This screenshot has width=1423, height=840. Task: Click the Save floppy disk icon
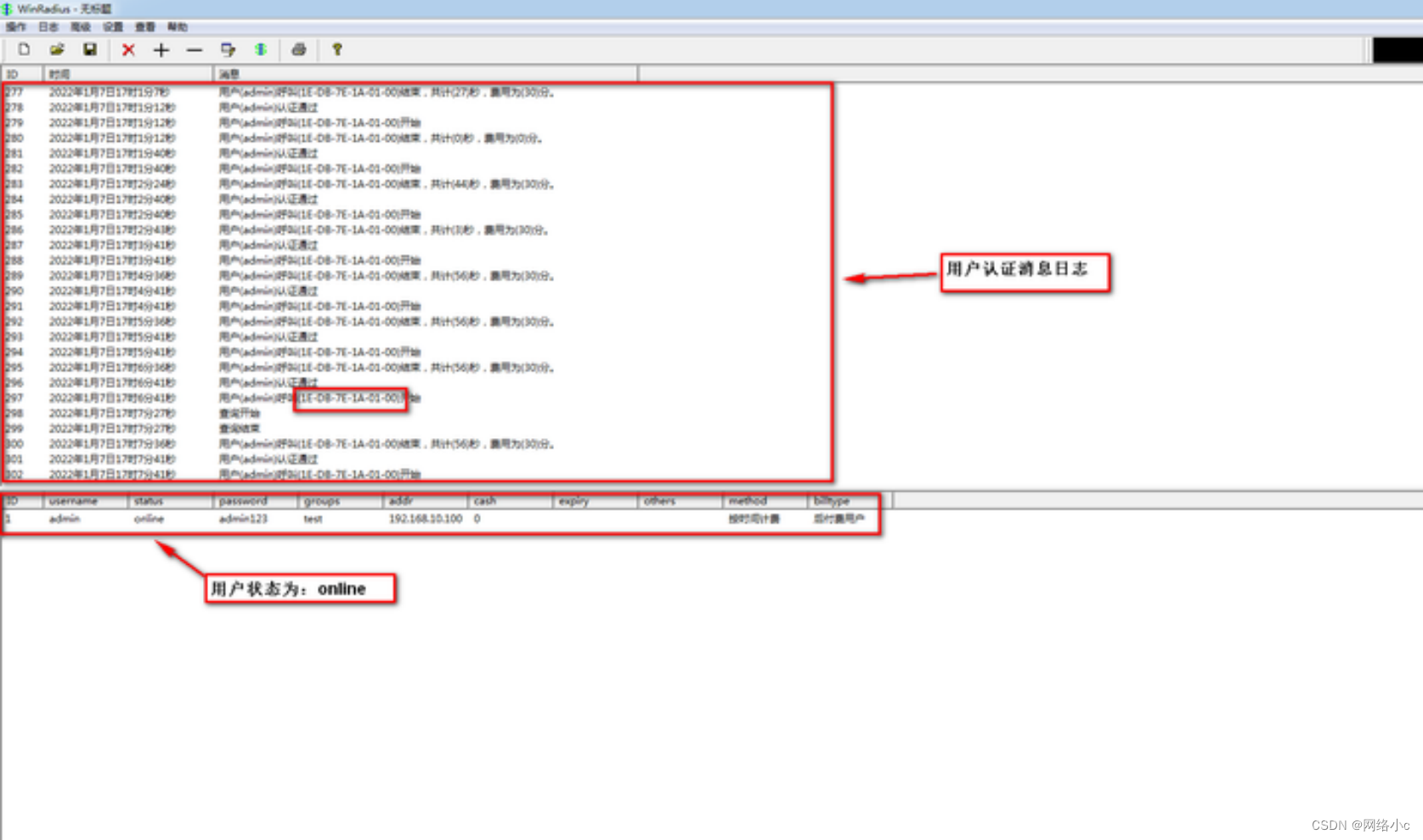tap(89, 49)
